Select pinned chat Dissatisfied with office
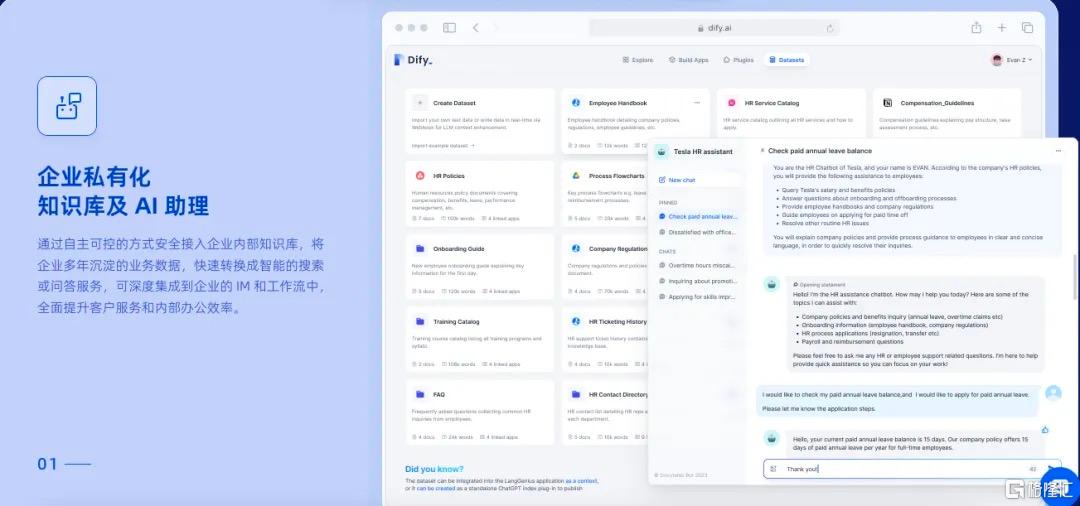 click(698, 232)
